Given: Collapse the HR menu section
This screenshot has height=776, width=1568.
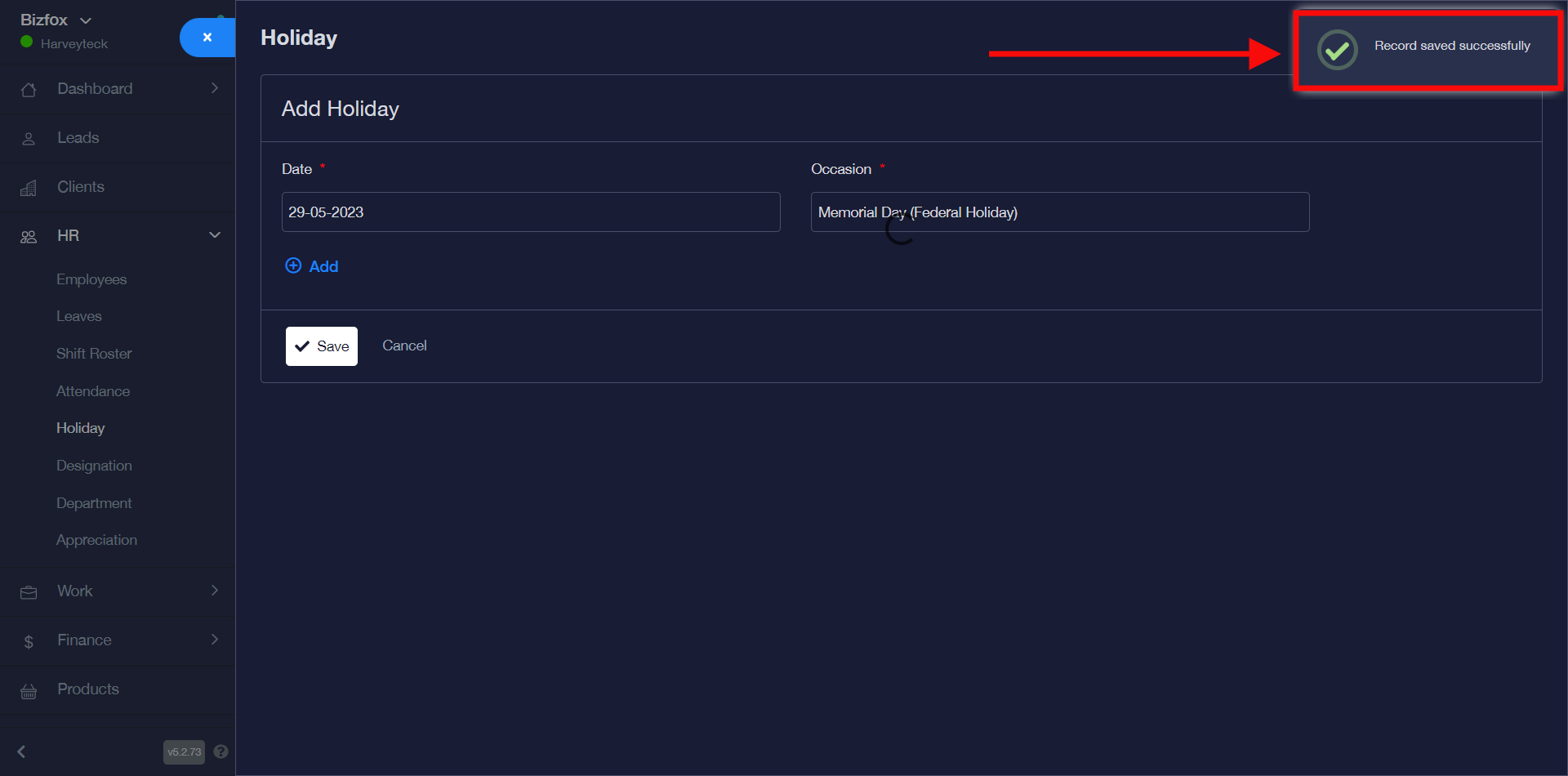Looking at the screenshot, I should click(215, 235).
